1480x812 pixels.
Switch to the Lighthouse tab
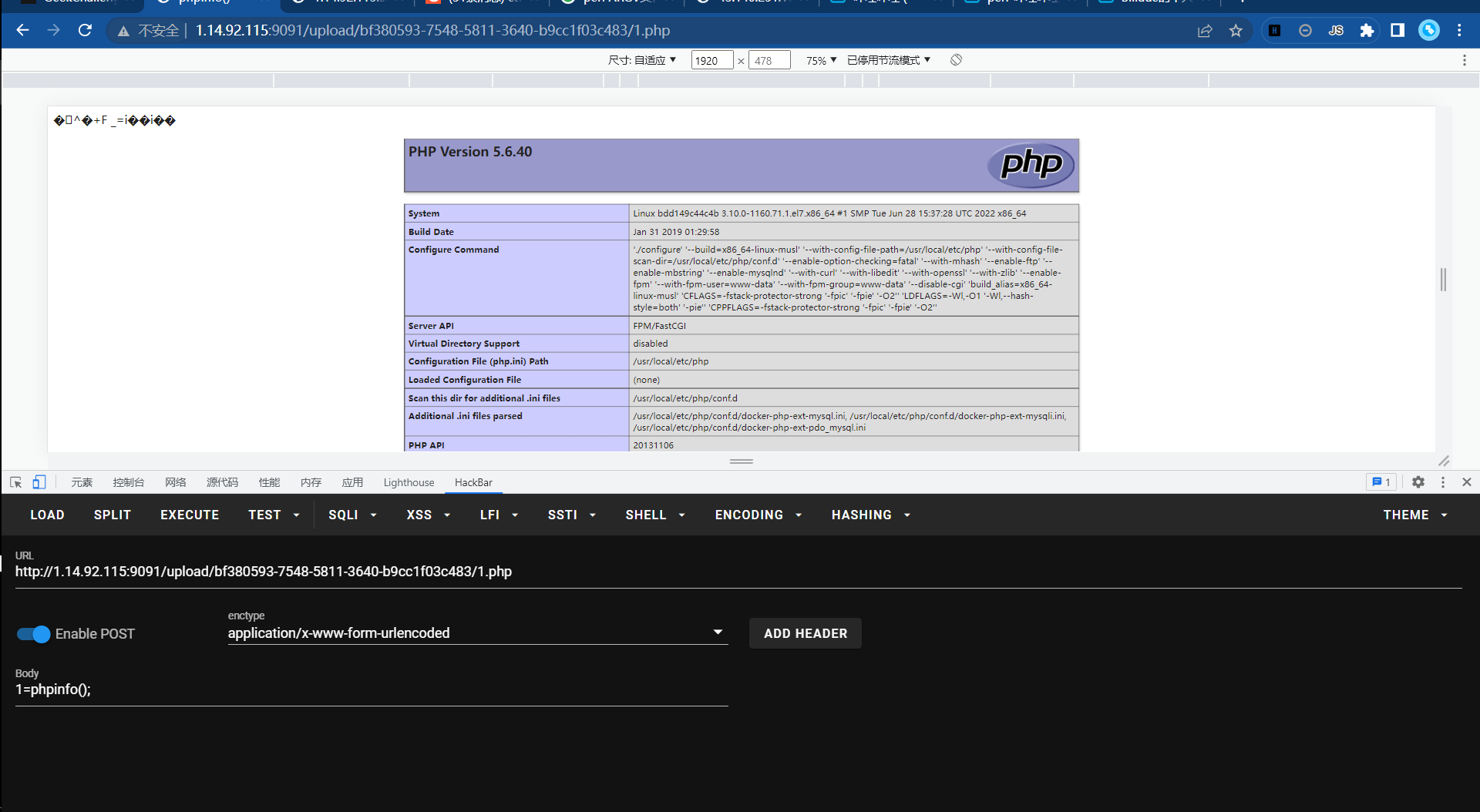click(x=409, y=482)
